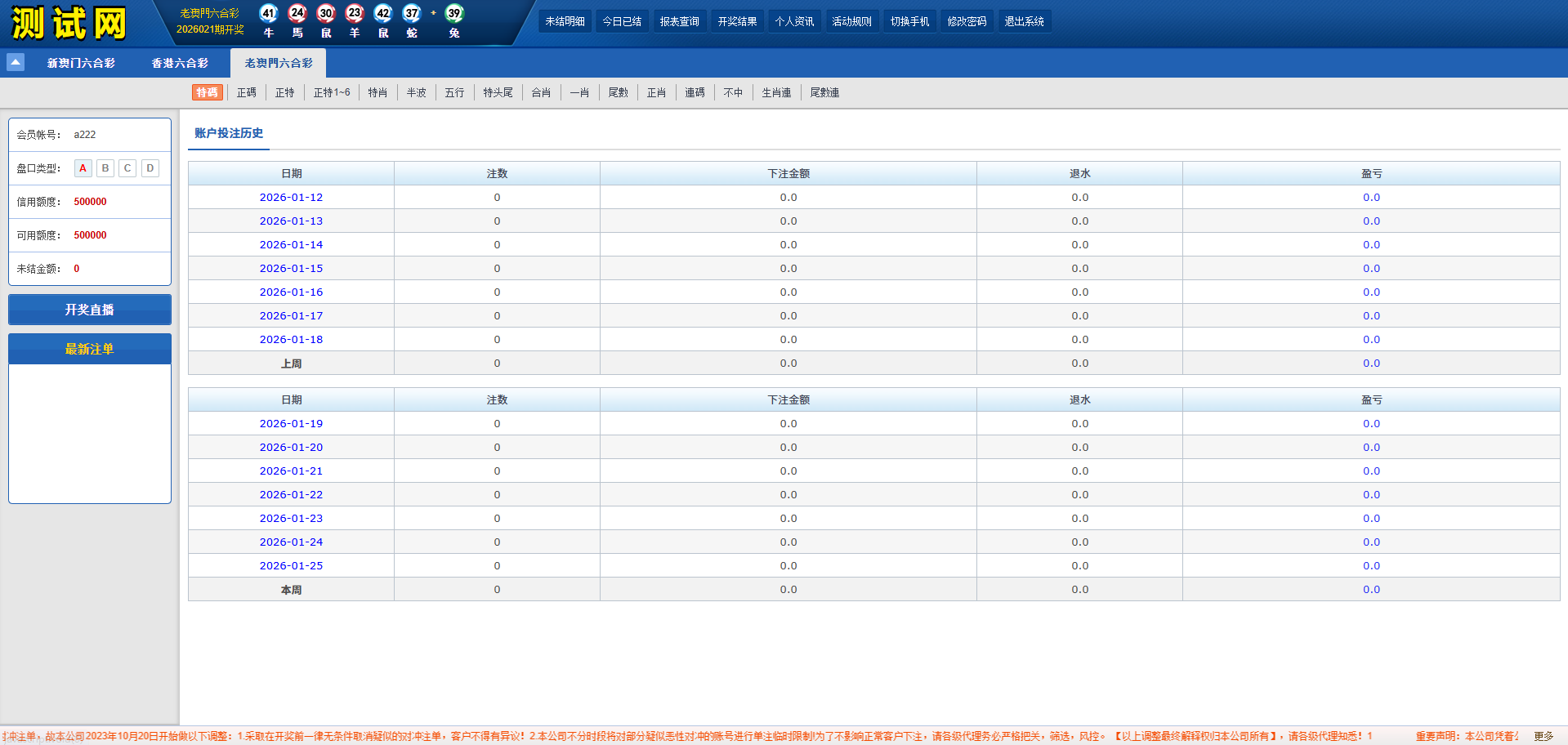Click blue lottery ball number 37
This screenshot has height=745, width=1568.
(412, 13)
